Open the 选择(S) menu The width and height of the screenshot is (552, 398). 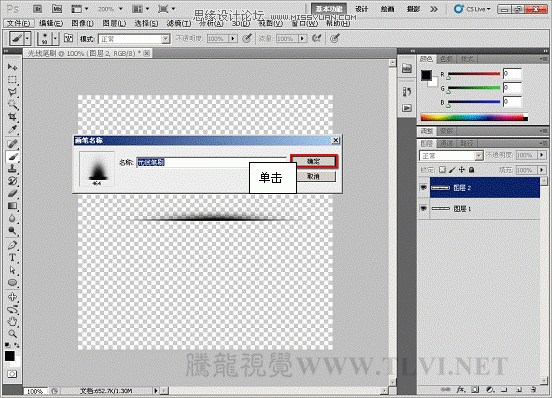pos(146,24)
